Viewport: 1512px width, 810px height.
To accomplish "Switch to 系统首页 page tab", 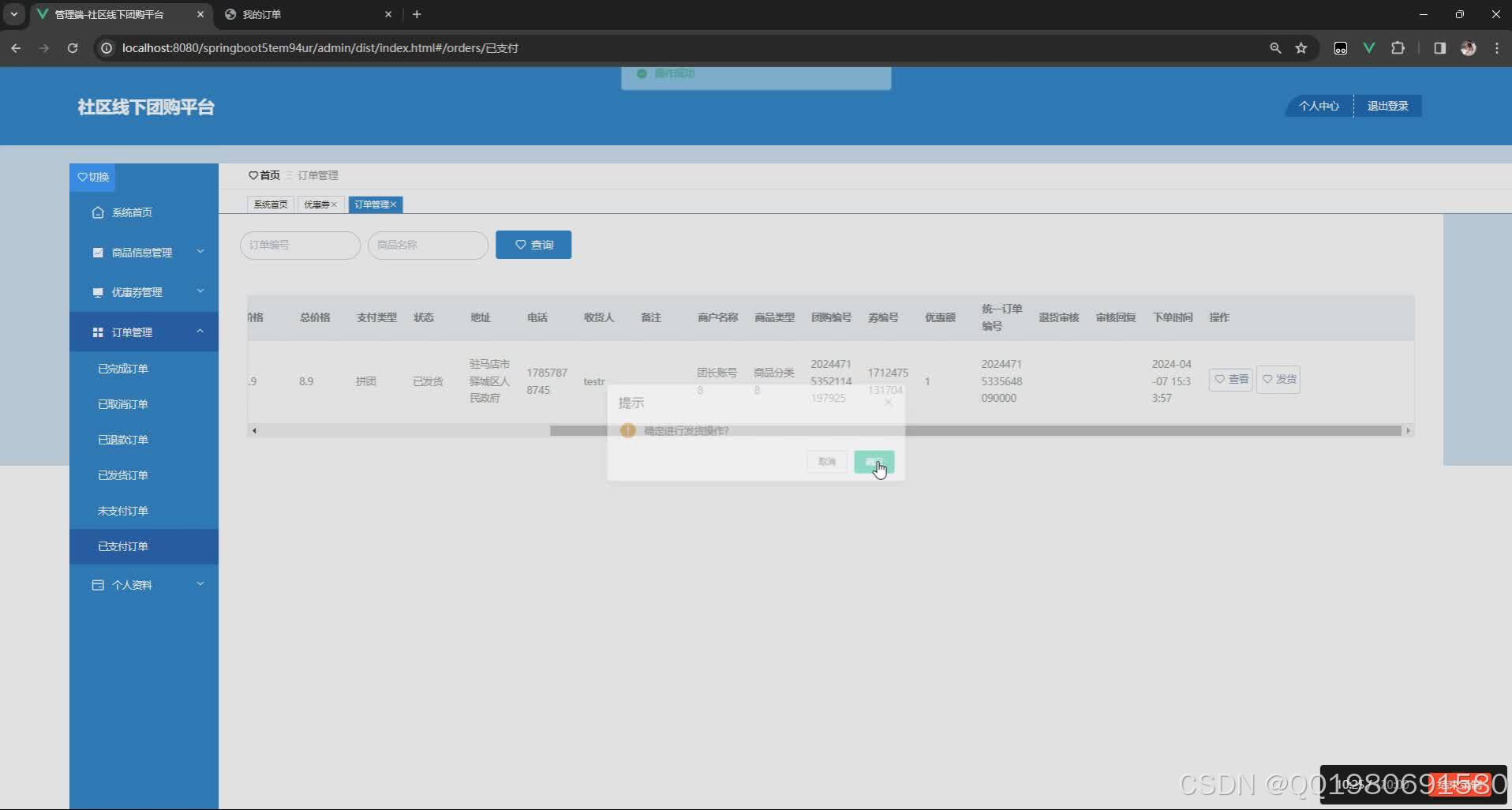I will pos(271,204).
